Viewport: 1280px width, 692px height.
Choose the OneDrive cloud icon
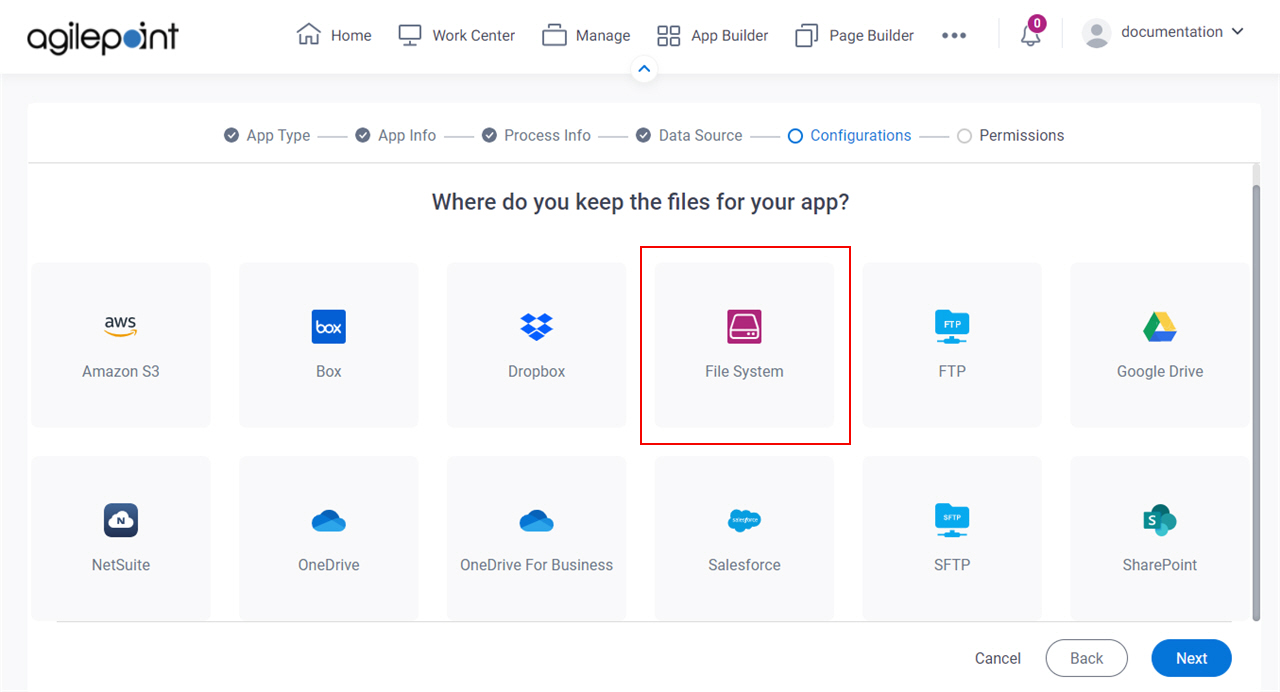[x=328, y=520]
